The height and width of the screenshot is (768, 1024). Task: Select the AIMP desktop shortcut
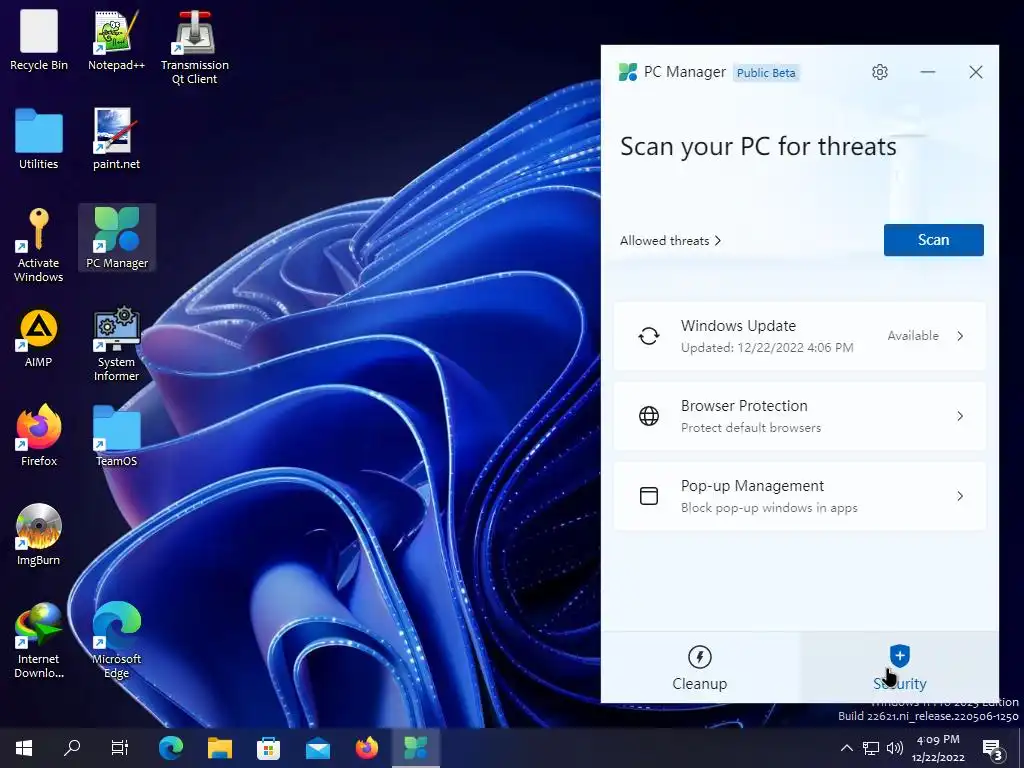coord(39,338)
